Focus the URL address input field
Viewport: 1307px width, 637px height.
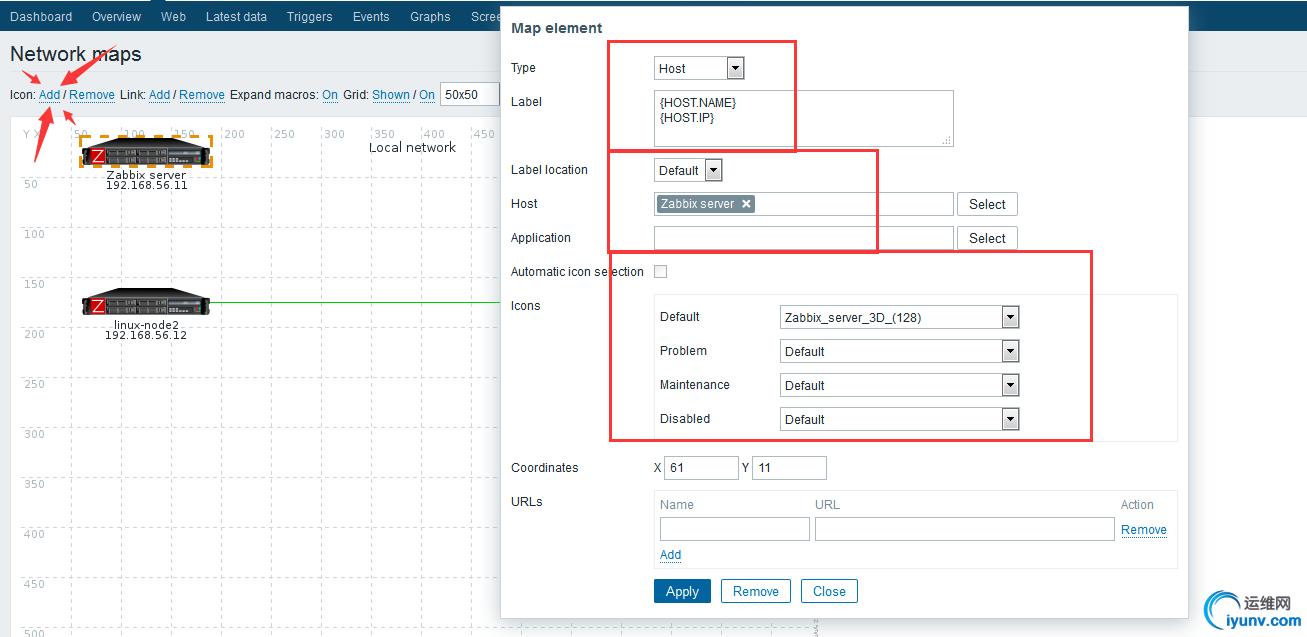965,529
